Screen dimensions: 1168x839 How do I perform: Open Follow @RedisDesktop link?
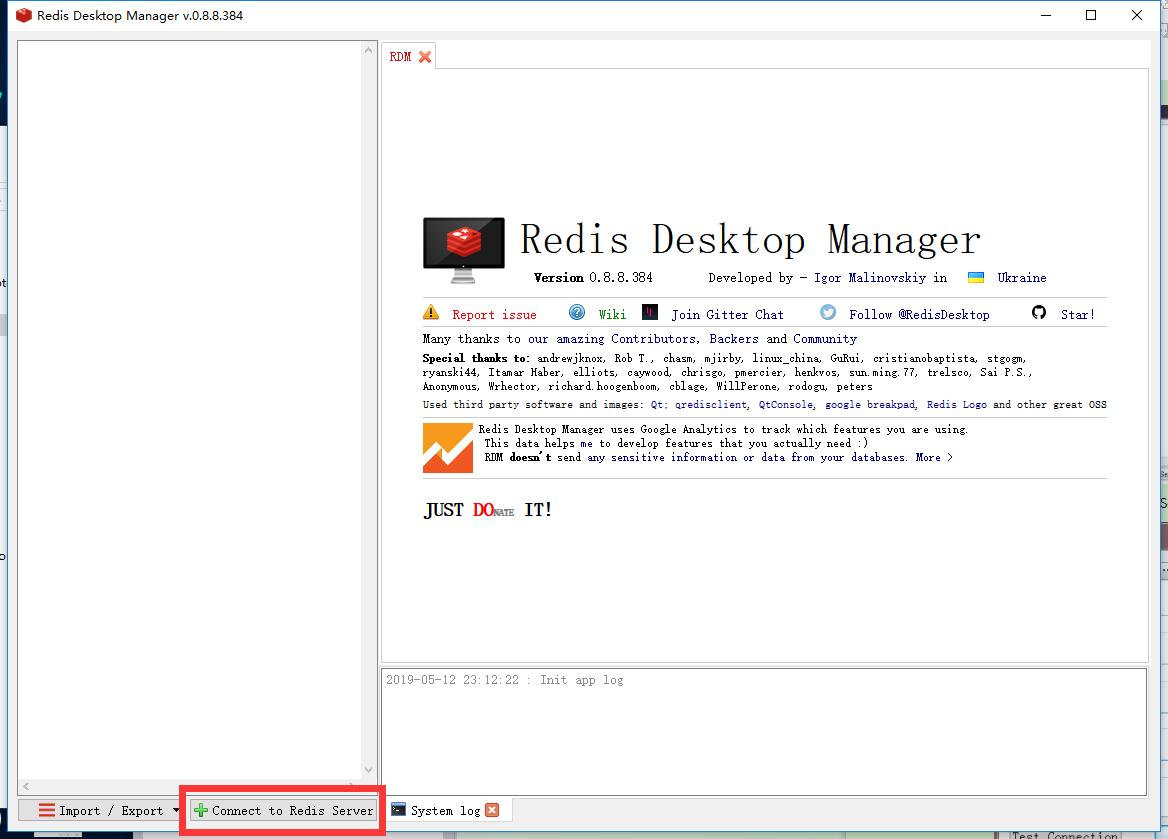(x=919, y=315)
